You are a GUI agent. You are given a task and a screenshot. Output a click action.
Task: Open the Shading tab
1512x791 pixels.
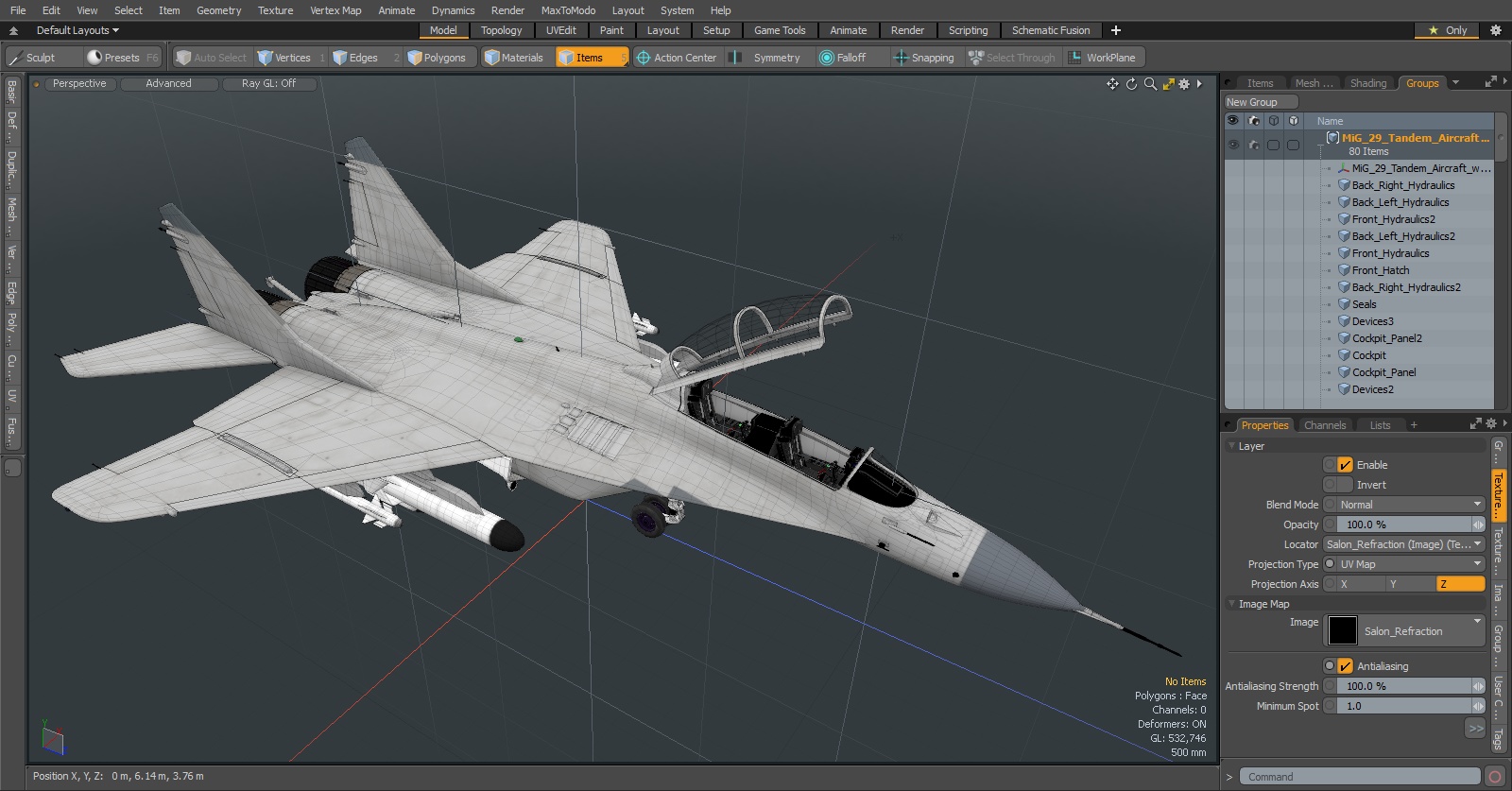click(x=1367, y=83)
